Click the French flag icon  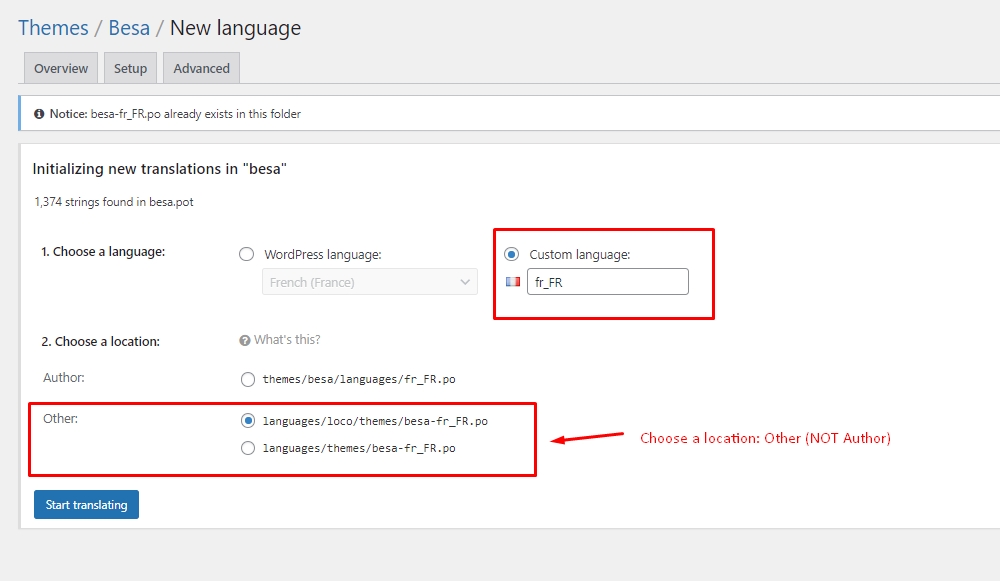(513, 282)
